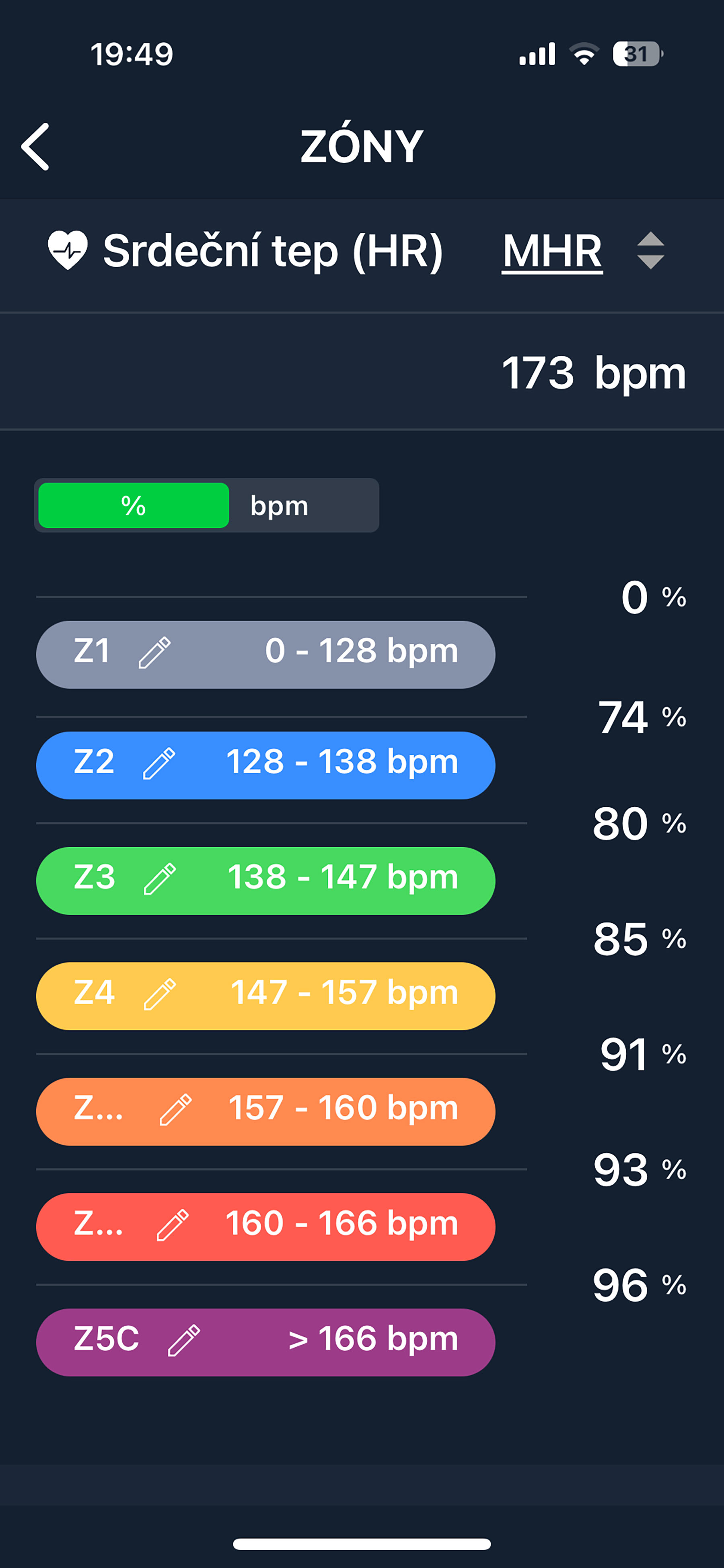Screen dimensions: 724x1568
Task: Tap the underlined MHR label
Action: [552, 251]
